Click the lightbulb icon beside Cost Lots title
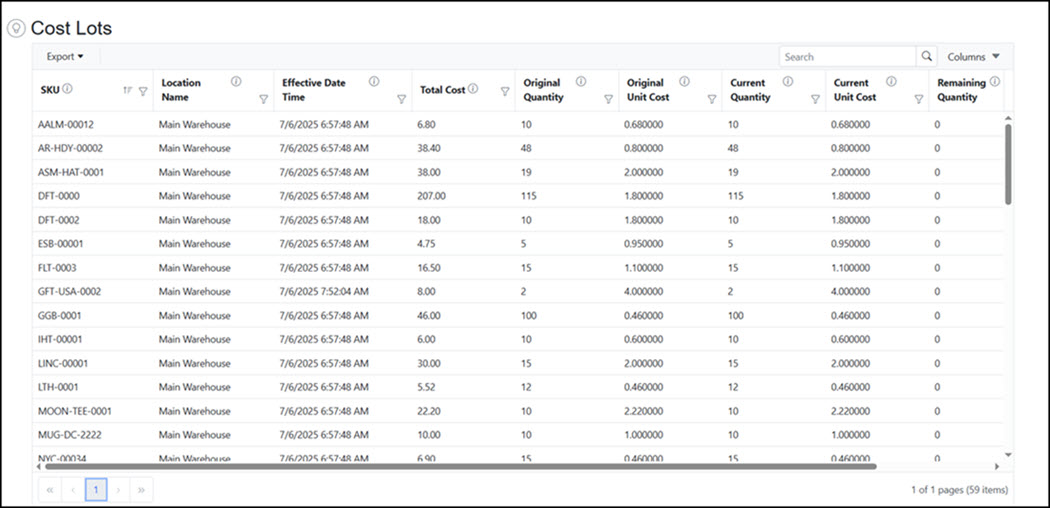 [16, 29]
